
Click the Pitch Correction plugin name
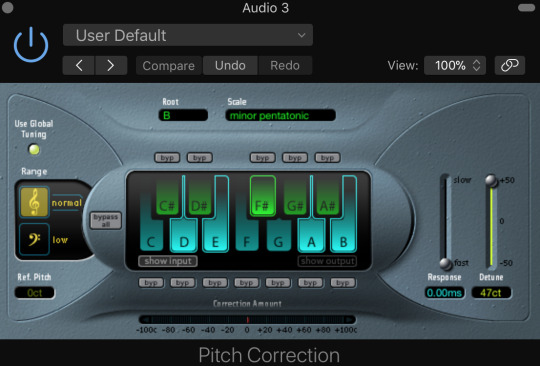click(269, 355)
